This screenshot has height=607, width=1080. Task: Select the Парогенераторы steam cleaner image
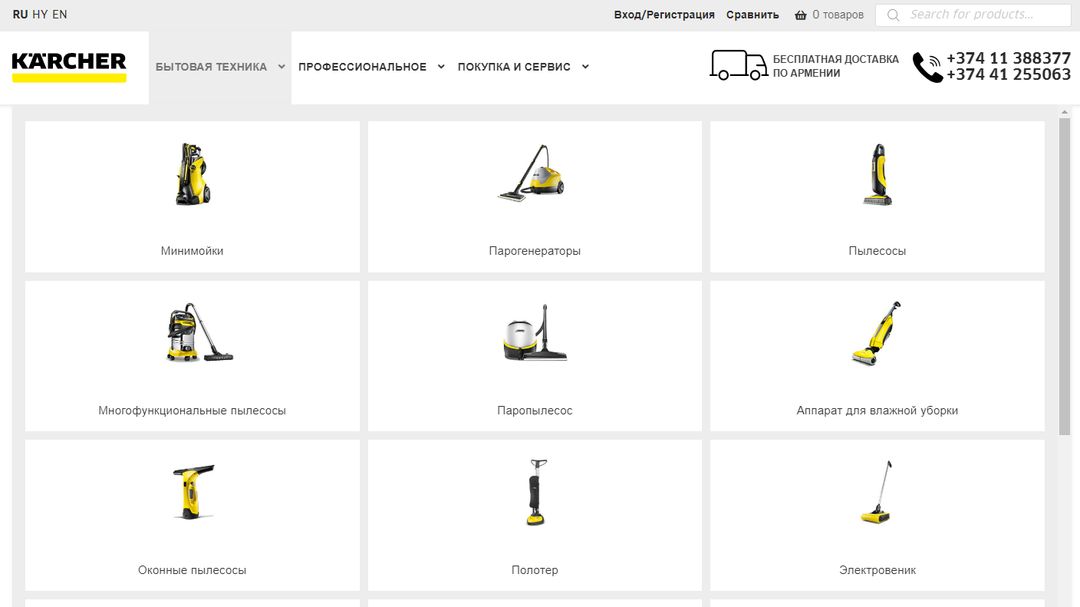tap(531, 173)
